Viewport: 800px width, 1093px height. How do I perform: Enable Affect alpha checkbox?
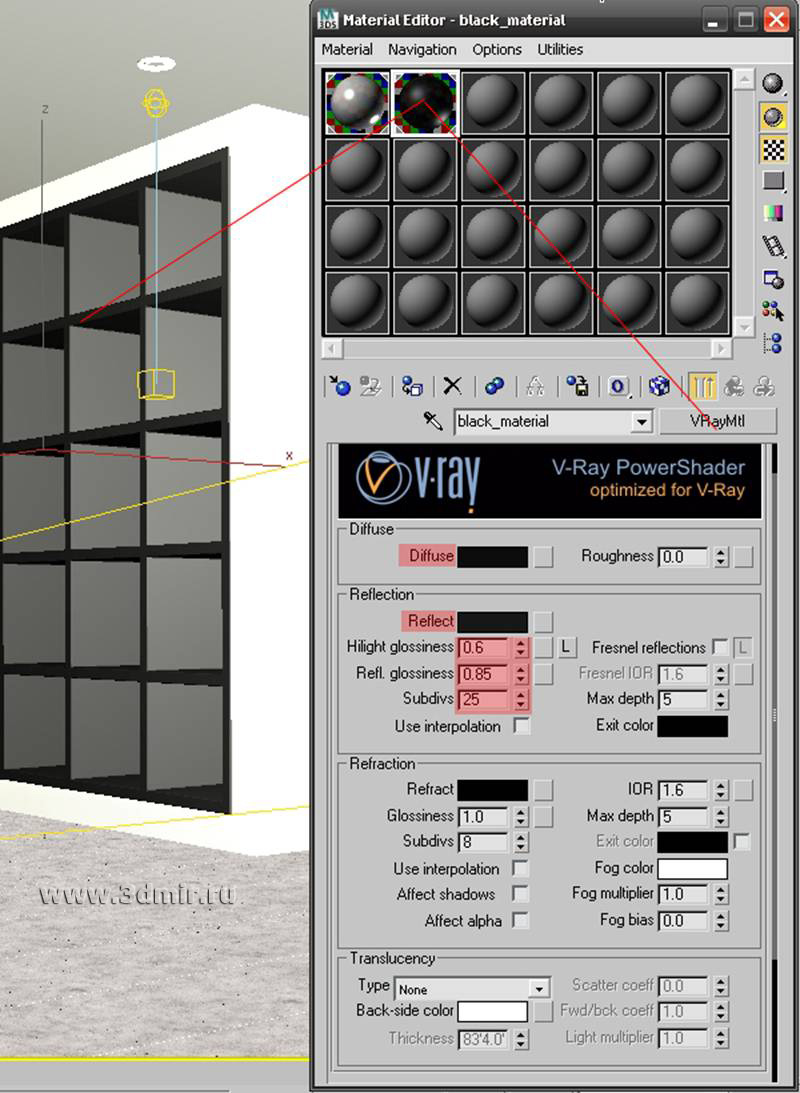click(x=521, y=920)
